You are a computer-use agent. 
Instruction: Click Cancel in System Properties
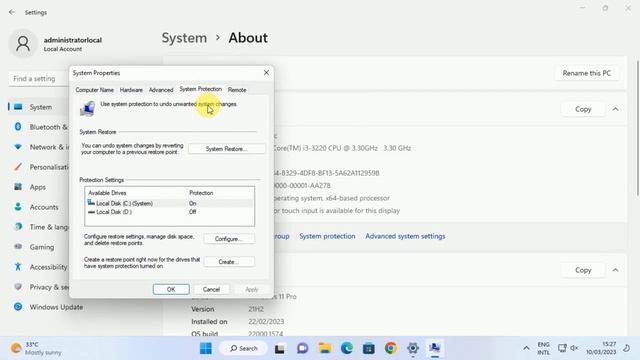pos(211,289)
